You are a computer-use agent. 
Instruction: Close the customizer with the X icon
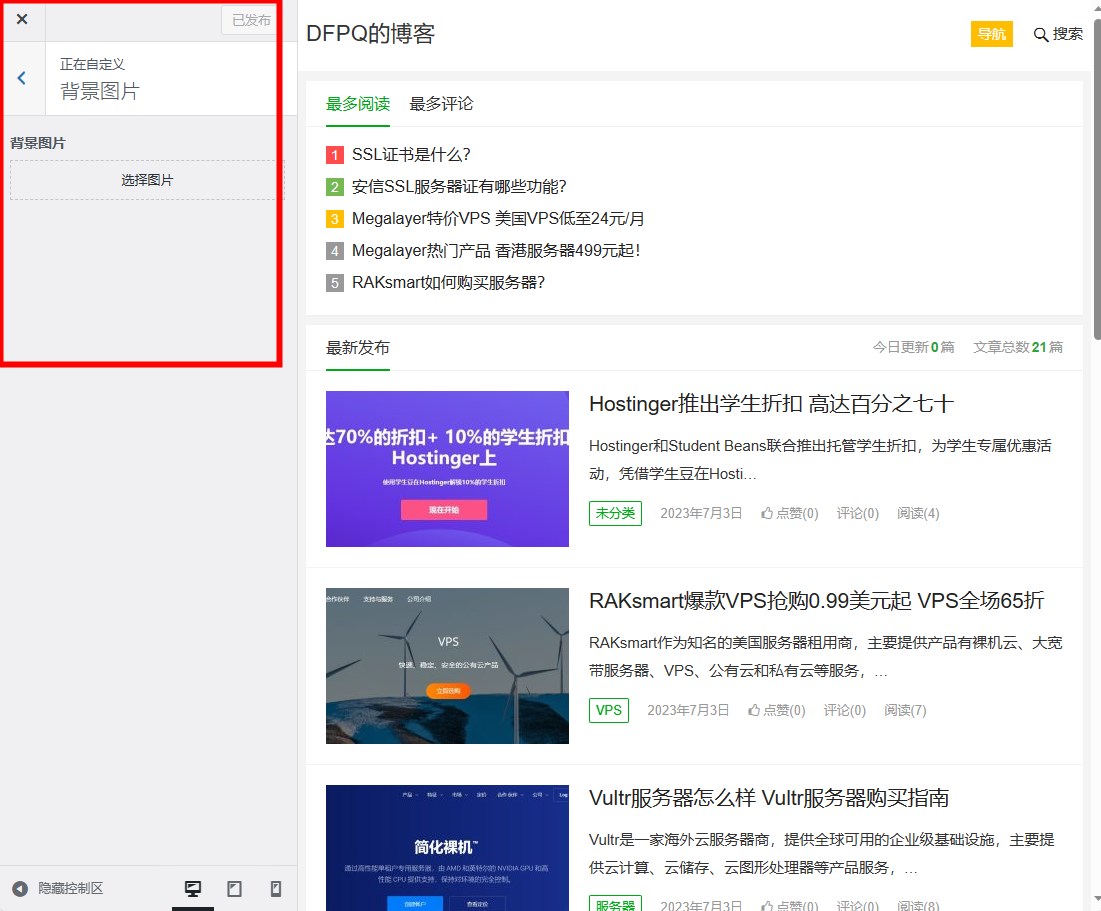(22, 20)
